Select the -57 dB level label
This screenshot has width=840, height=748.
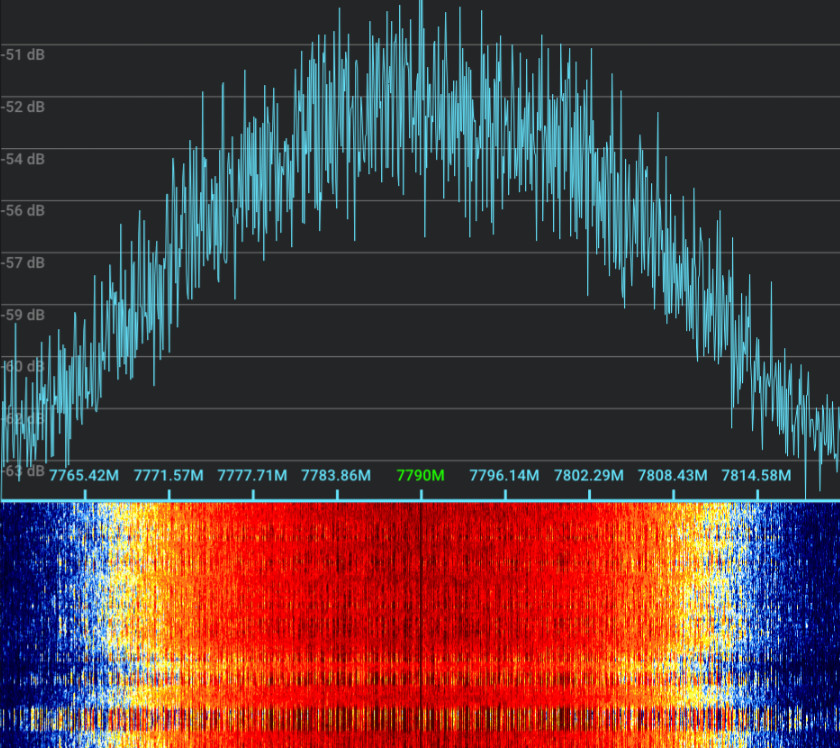pyautogui.click(x=23, y=263)
